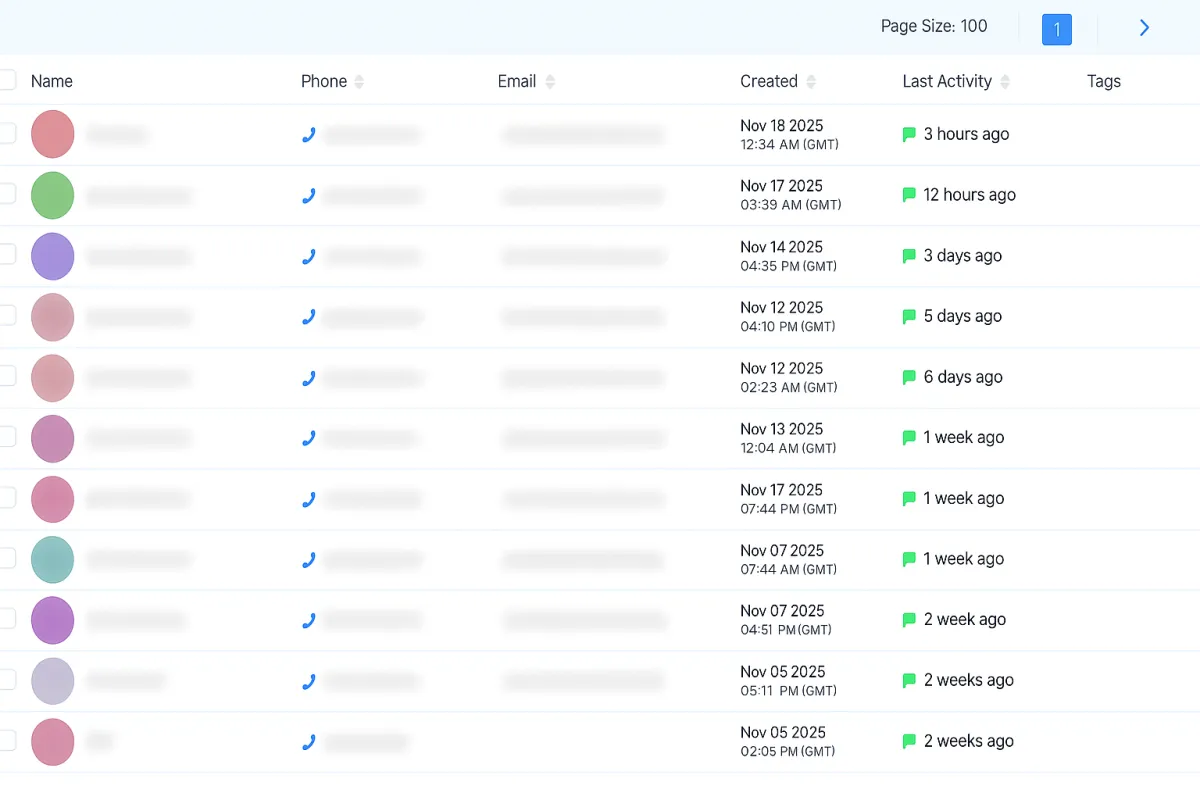The image size is (1200, 800).
Task: Click the Tags column header
Action: pos(1104,82)
